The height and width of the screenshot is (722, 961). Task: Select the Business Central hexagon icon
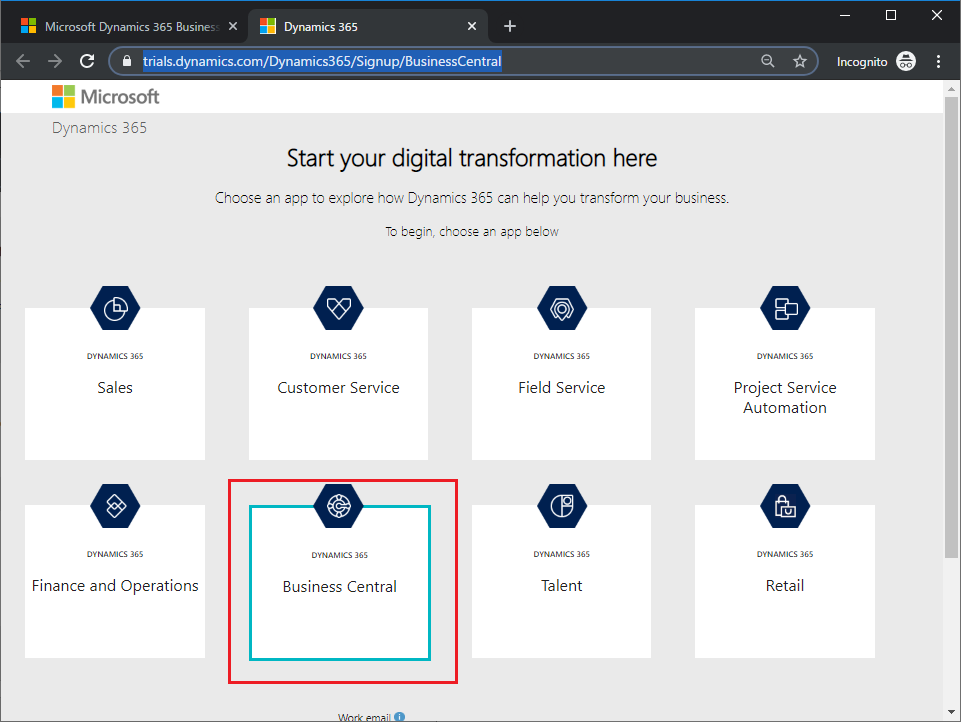point(338,506)
